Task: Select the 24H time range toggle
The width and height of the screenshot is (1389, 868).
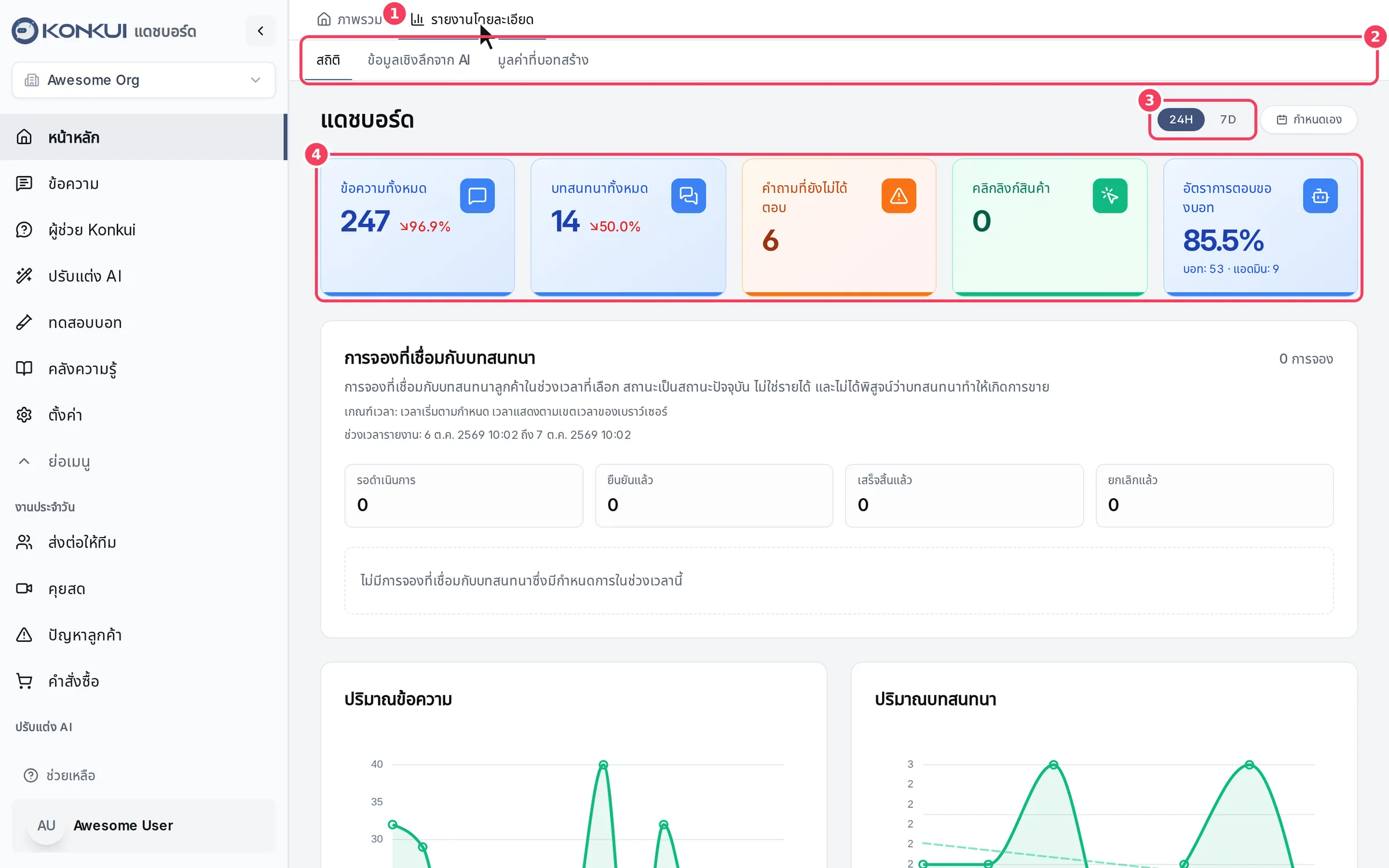Action: (1181, 119)
